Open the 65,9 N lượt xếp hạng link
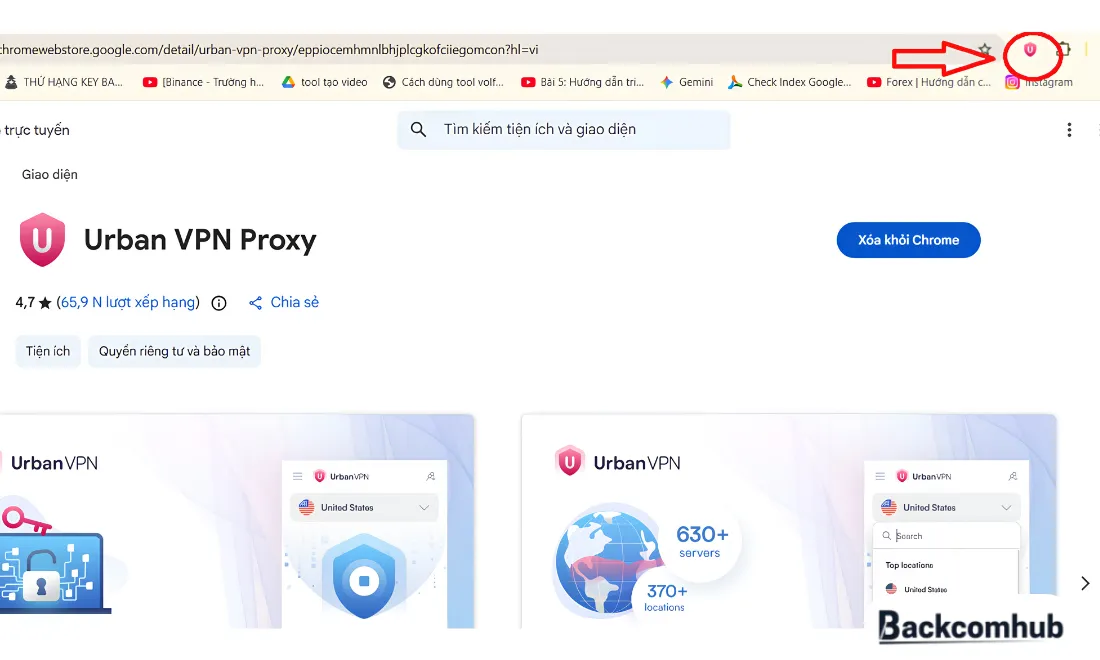Screen dimensions: 1100x660 pyautogui.click(x=130, y=302)
